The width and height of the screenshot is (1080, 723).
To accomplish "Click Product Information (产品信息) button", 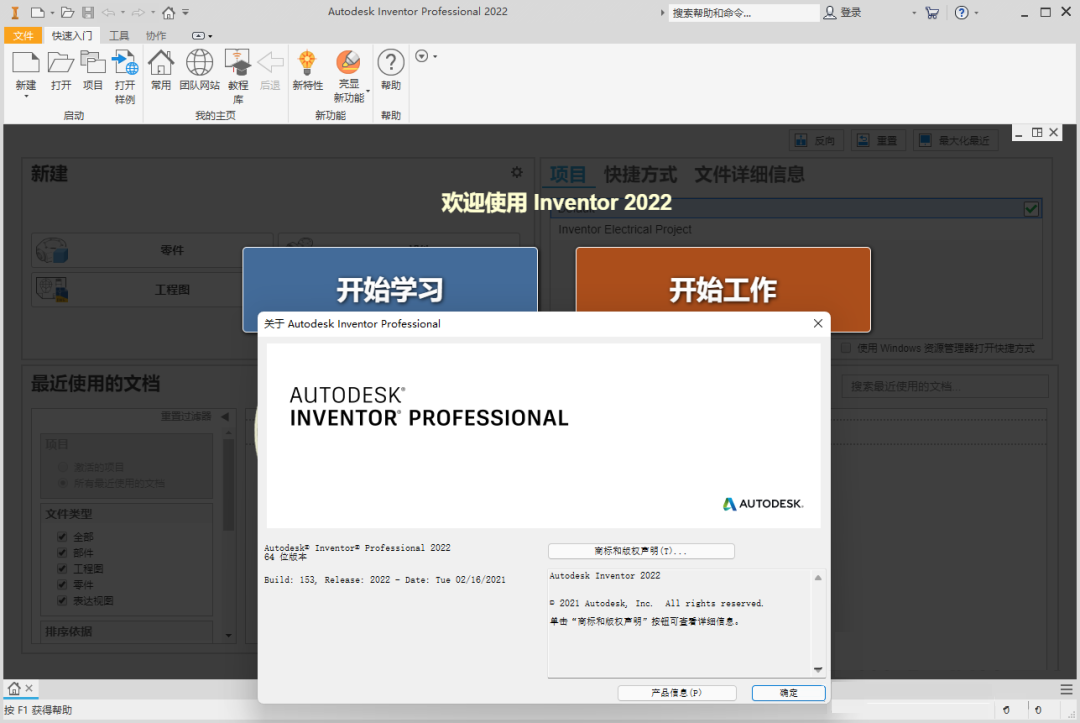I will (677, 693).
